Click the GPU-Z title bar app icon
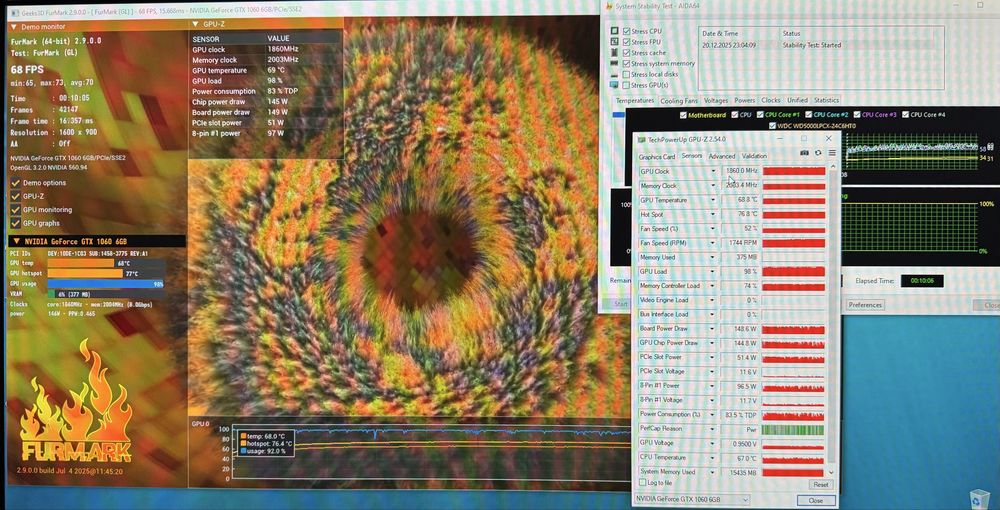 click(x=642, y=140)
